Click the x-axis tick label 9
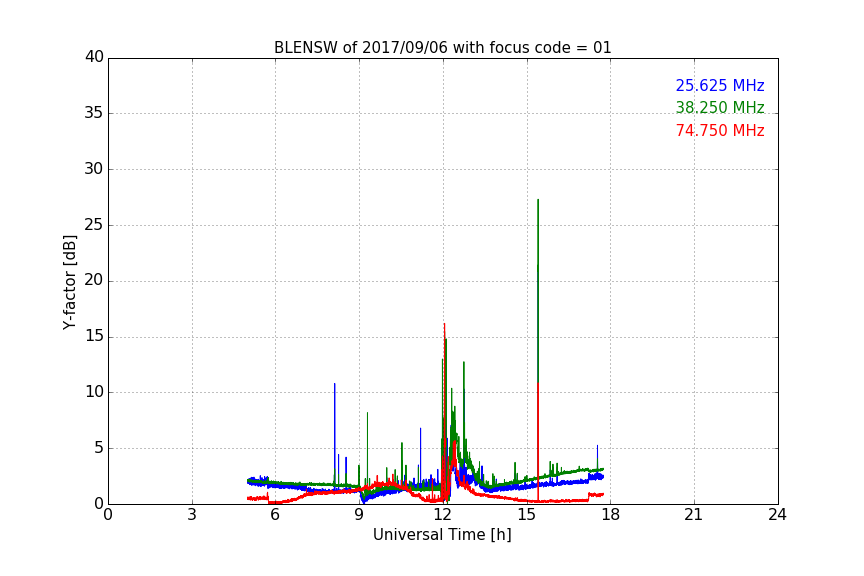Image resolution: width=864 pixels, height=576 pixels. pyautogui.click(x=359, y=515)
